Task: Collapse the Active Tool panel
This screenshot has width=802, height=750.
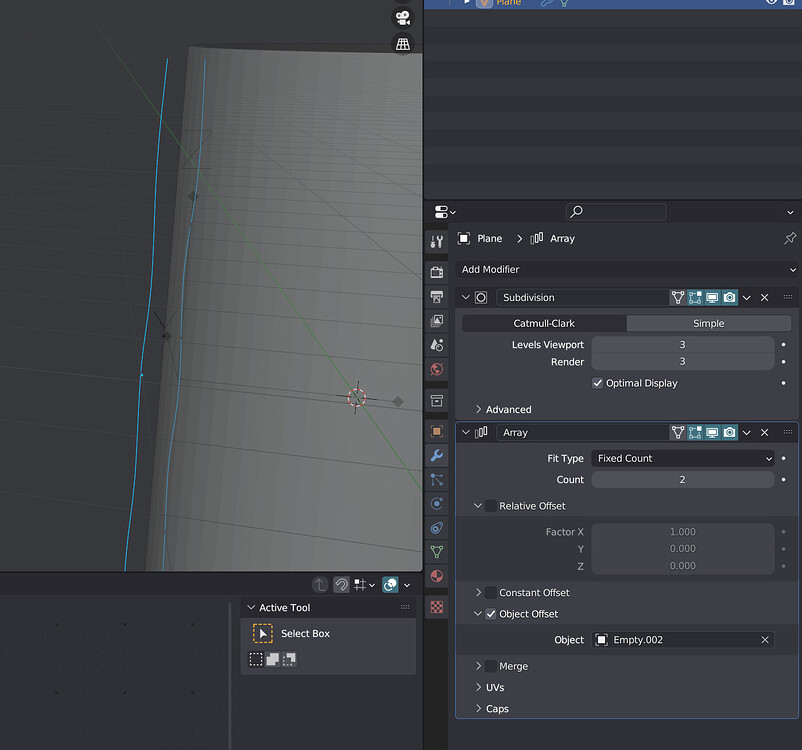Action: click(x=251, y=608)
